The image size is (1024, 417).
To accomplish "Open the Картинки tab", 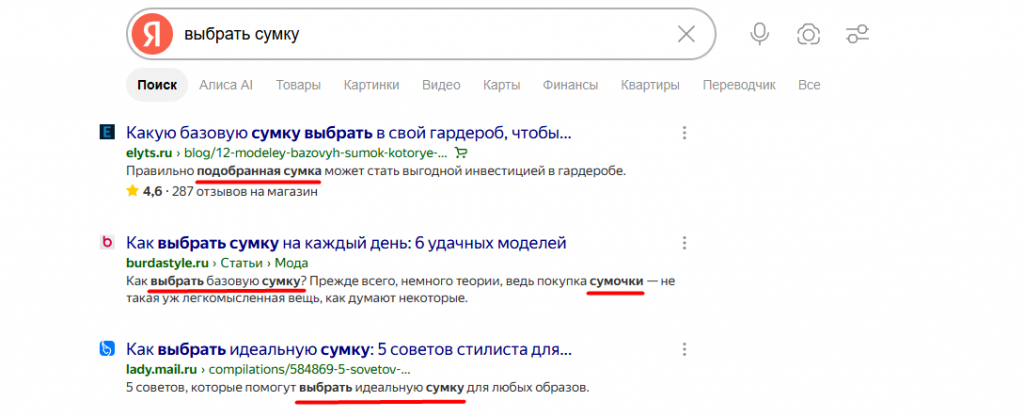I will click(x=372, y=85).
